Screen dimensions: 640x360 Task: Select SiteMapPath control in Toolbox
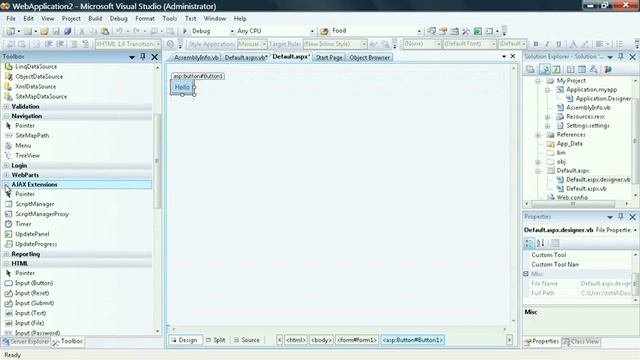32,136
